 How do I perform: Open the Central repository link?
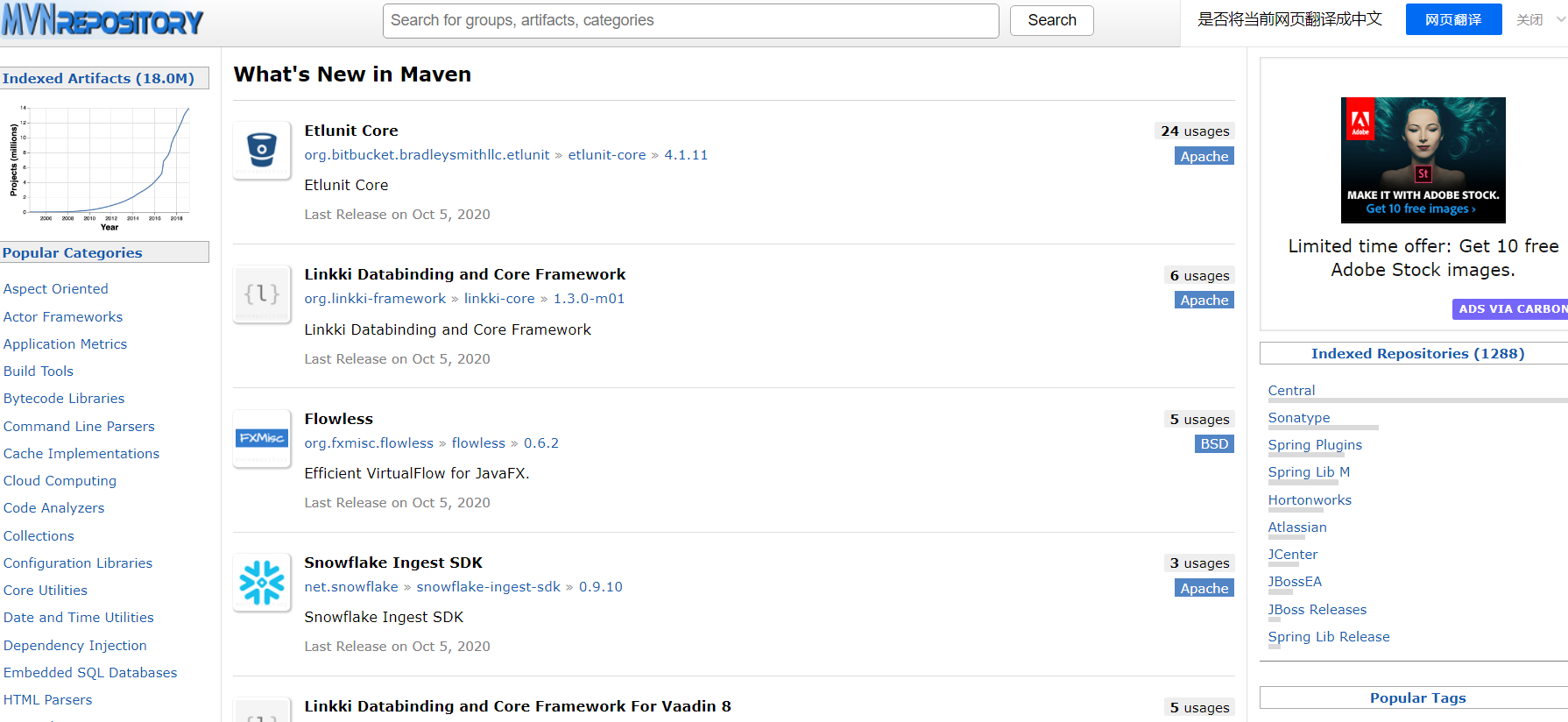1291,390
